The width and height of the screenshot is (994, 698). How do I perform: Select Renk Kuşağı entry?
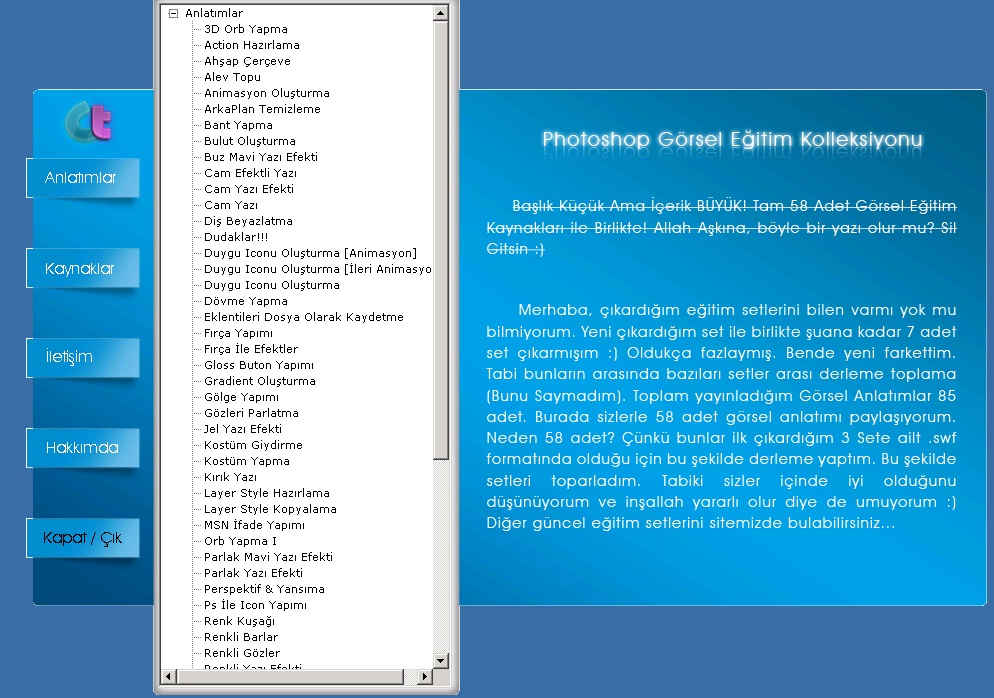click(240, 621)
